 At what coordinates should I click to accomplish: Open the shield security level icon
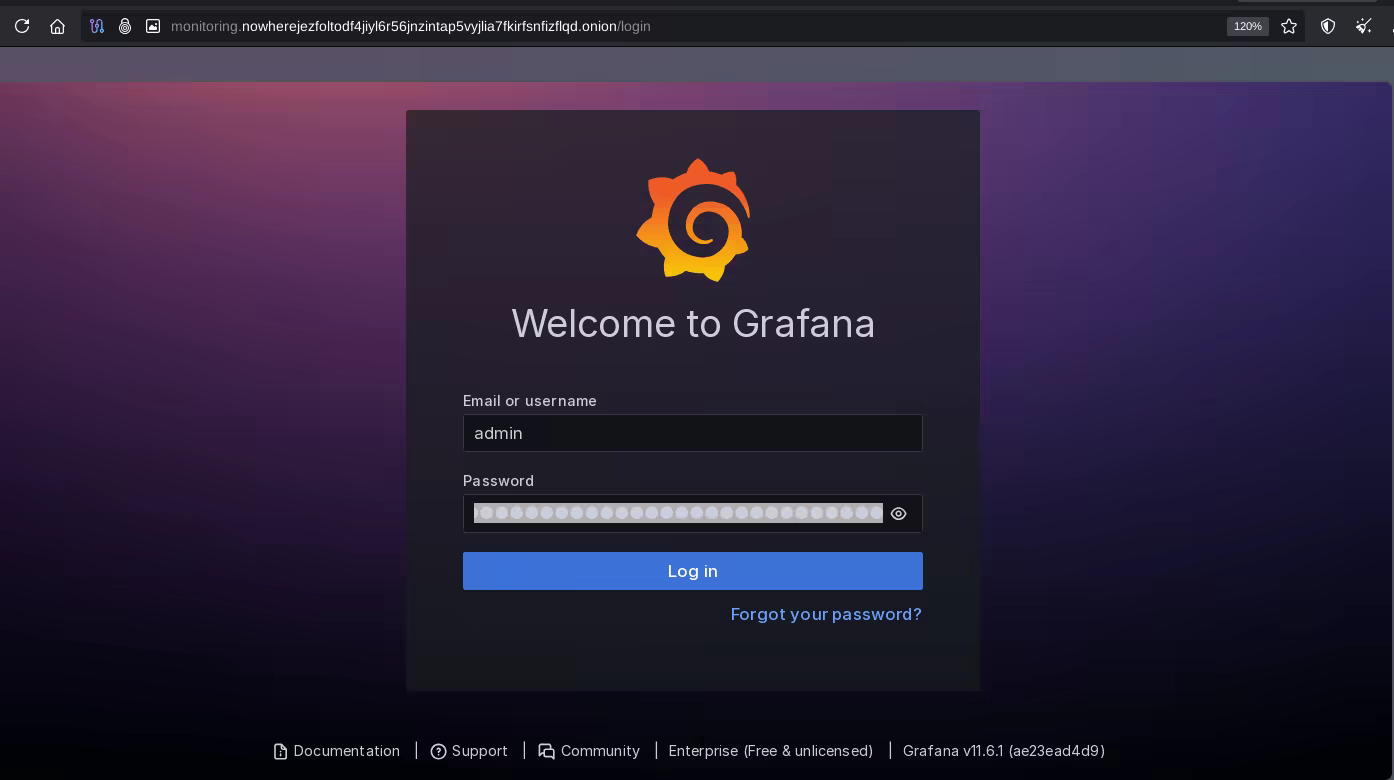click(1328, 26)
